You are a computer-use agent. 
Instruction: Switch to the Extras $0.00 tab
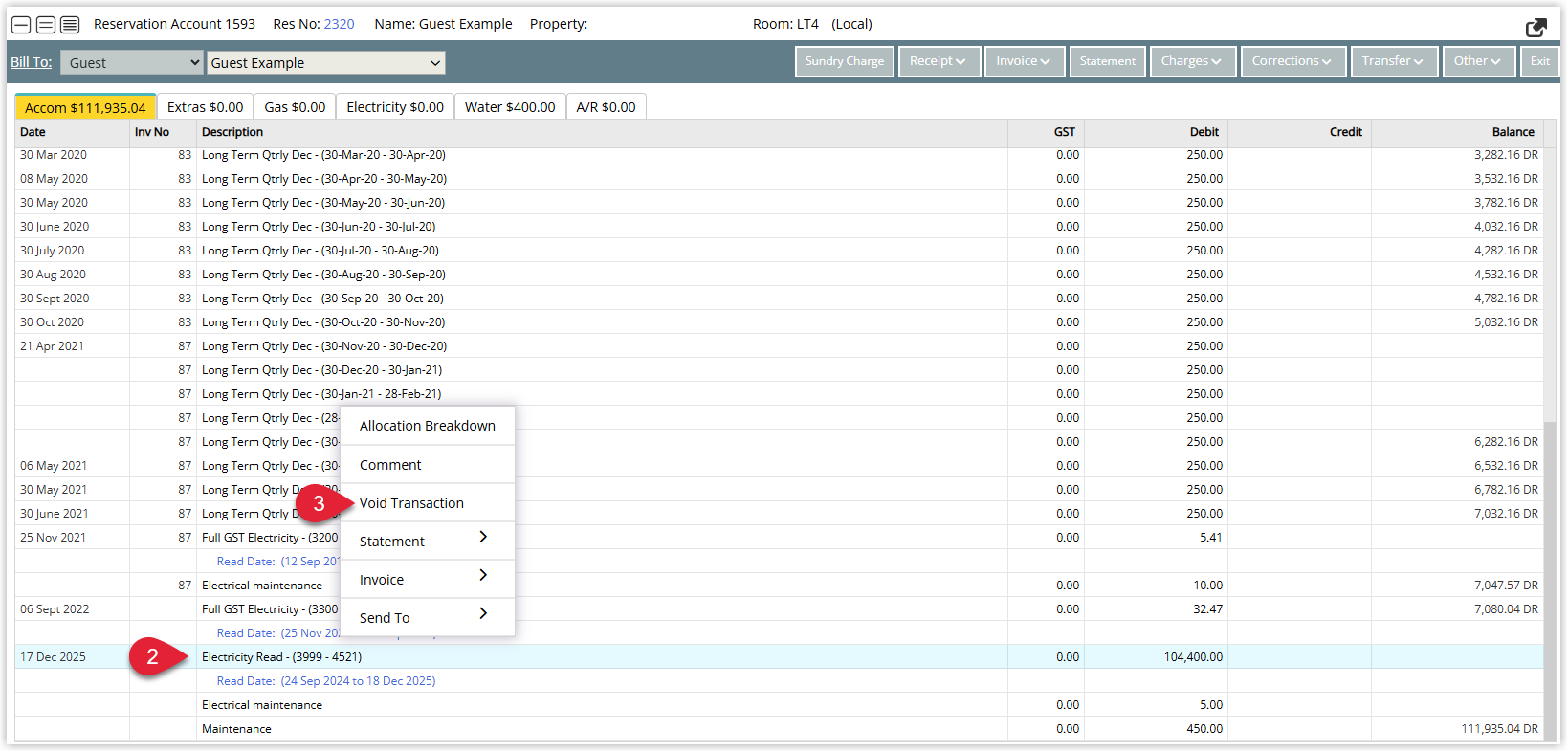205,107
